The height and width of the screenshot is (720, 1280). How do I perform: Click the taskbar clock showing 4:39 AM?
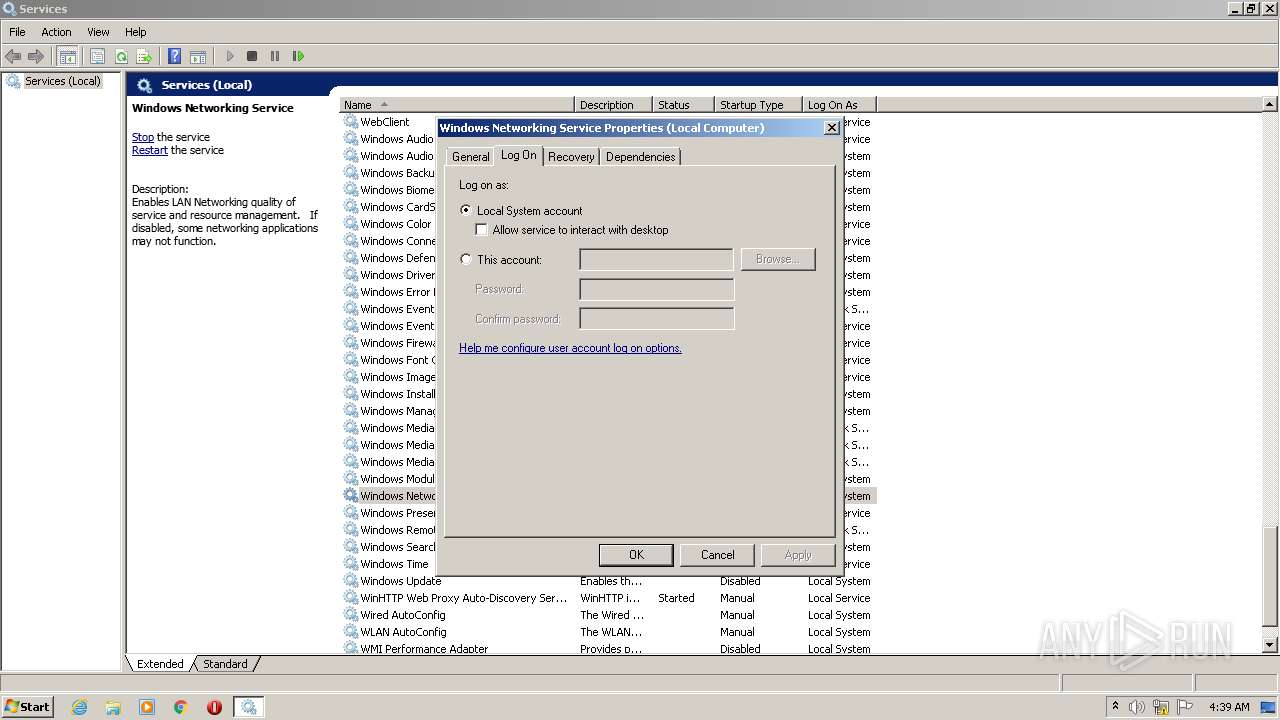point(1229,707)
